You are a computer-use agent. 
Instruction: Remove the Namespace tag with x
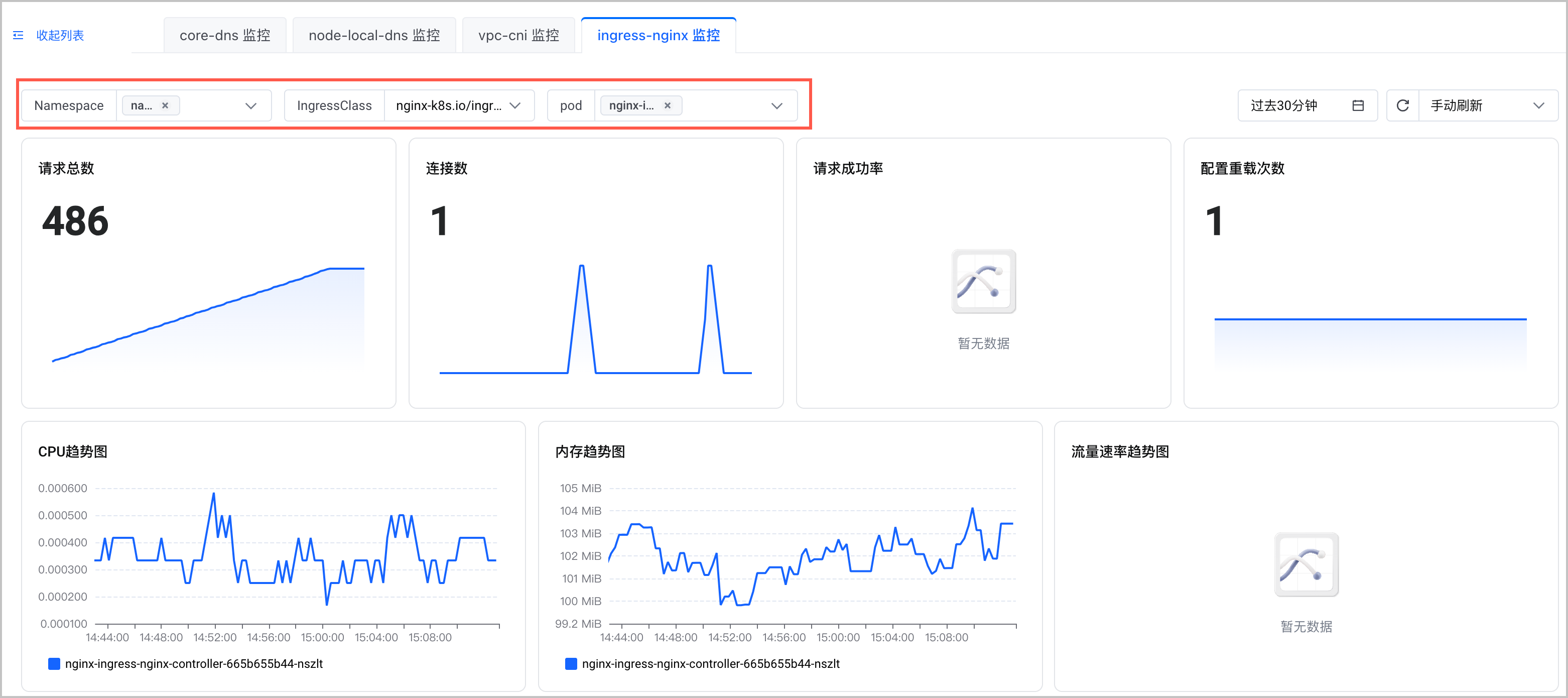coord(165,105)
